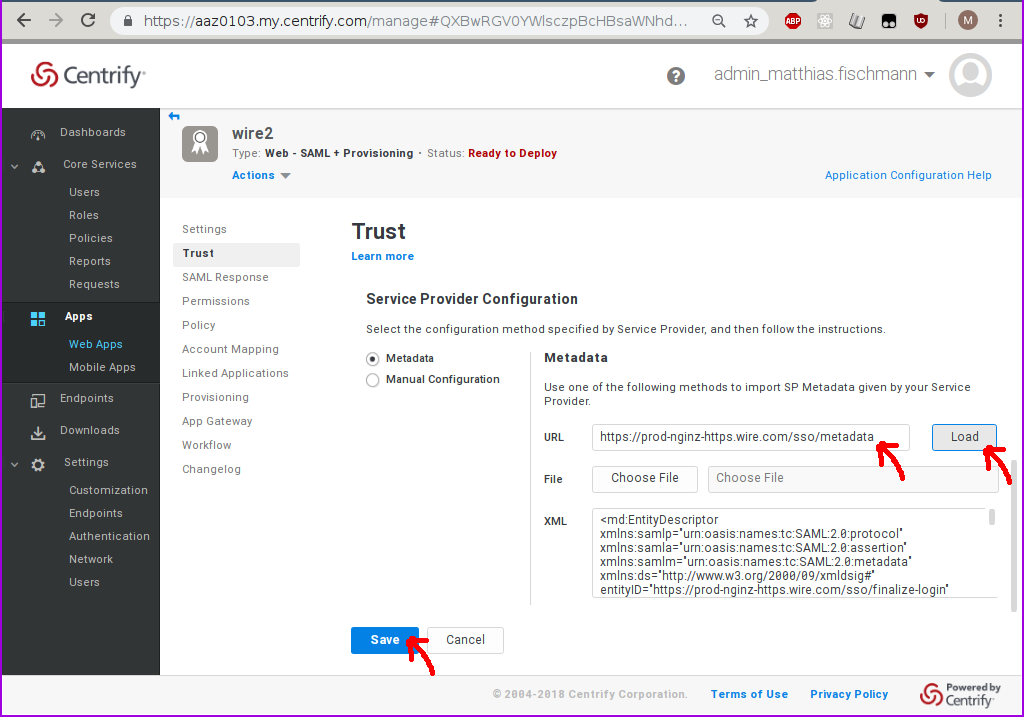This screenshot has width=1024, height=717.
Task: Click the Choose File path text field
Action: pyautogui.click(x=853, y=479)
